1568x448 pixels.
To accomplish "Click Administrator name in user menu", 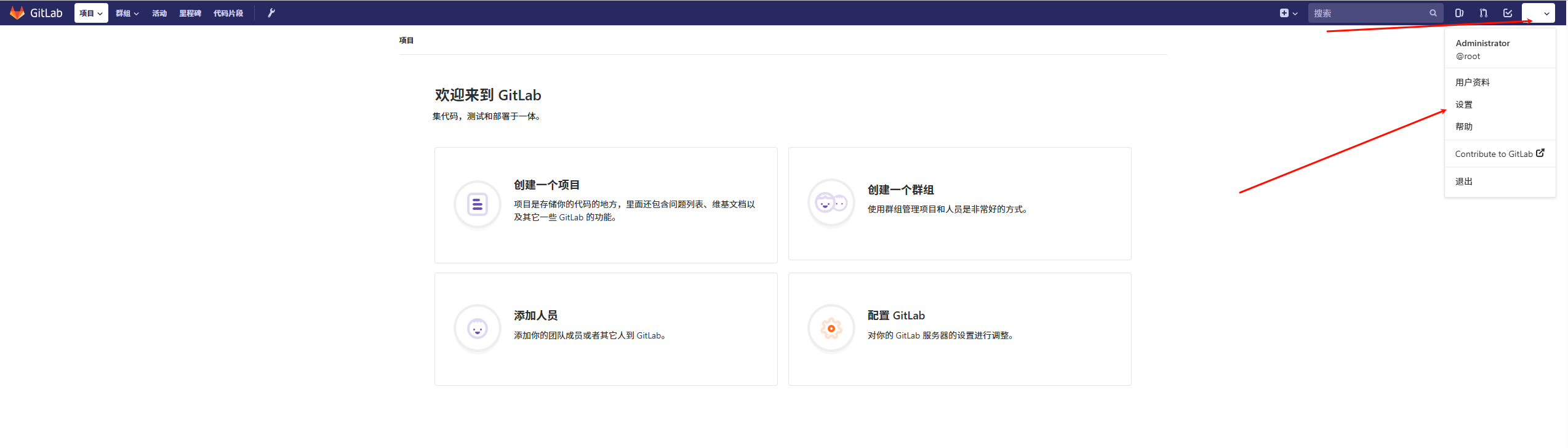I will click(x=1482, y=43).
